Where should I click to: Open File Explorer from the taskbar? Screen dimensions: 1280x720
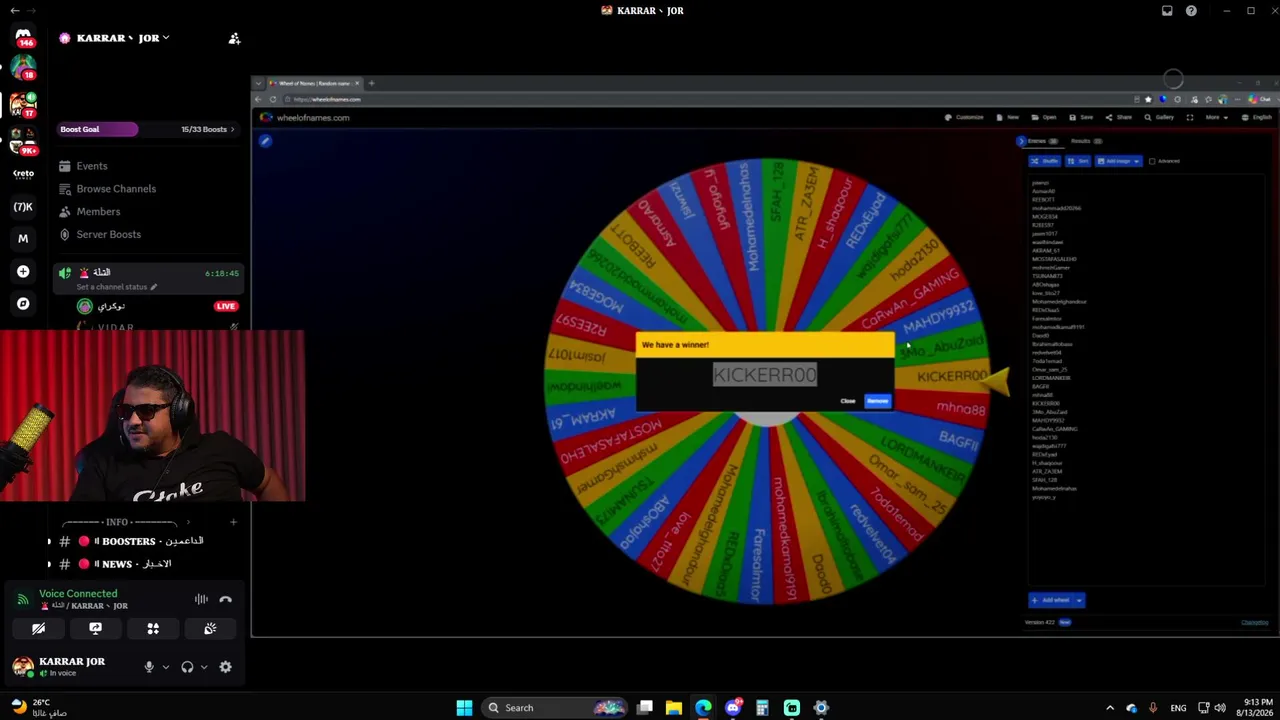point(674,708)
